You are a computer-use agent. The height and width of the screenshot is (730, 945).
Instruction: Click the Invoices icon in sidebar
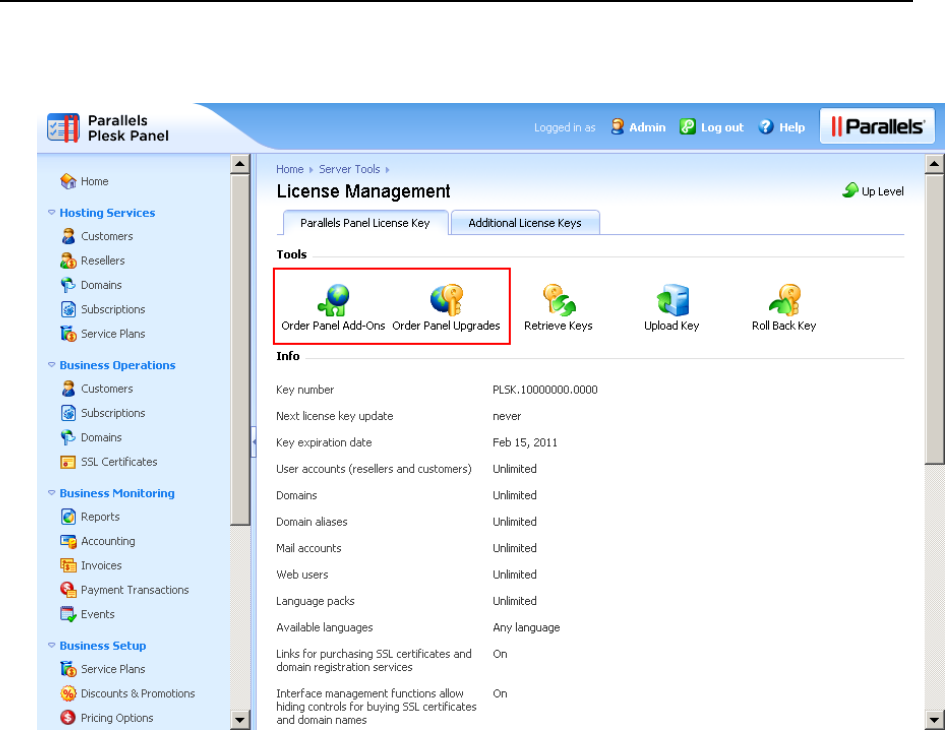tap(68, 565)
